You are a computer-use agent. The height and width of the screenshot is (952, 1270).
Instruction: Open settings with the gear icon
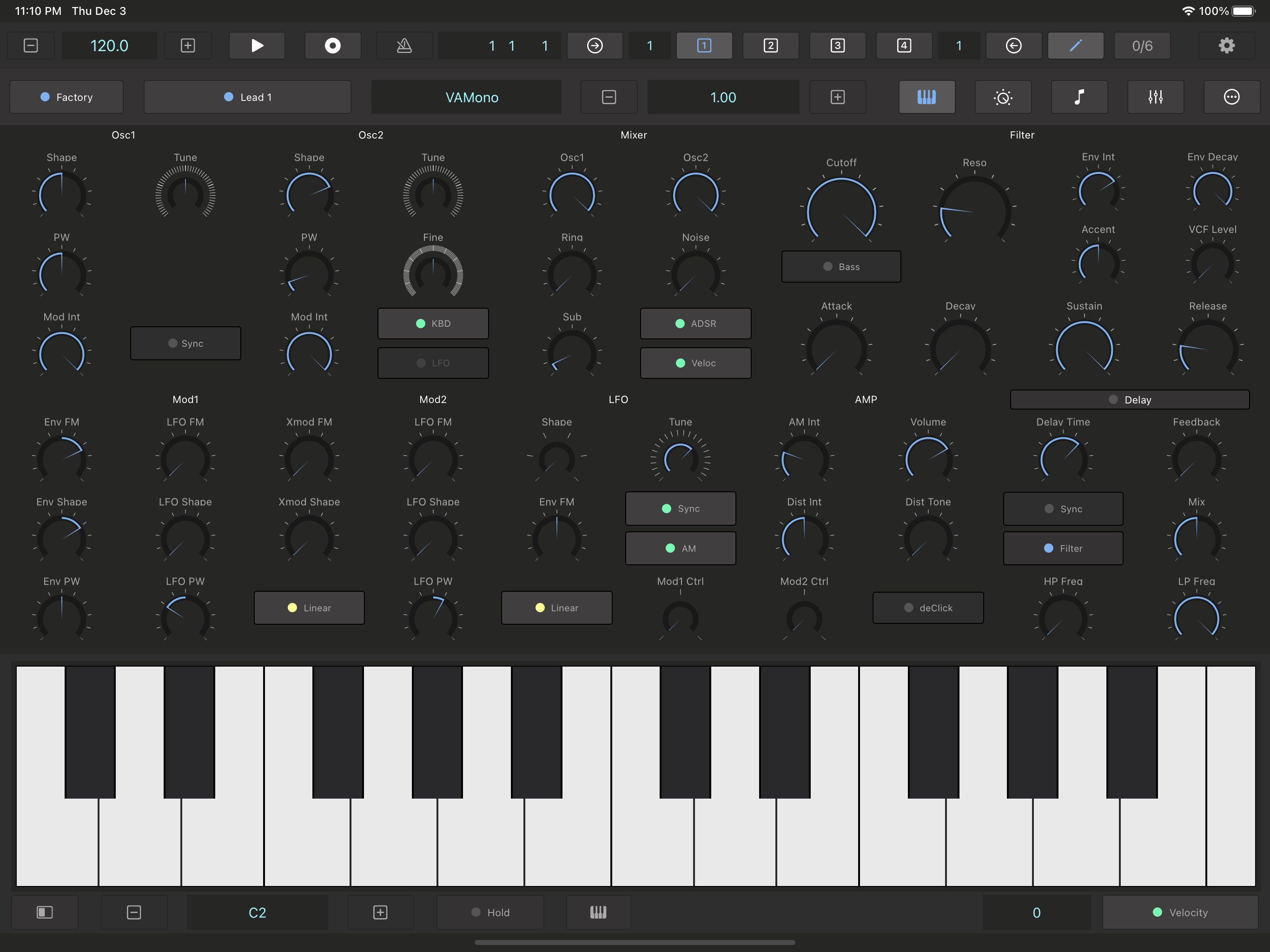point(1226,46)
